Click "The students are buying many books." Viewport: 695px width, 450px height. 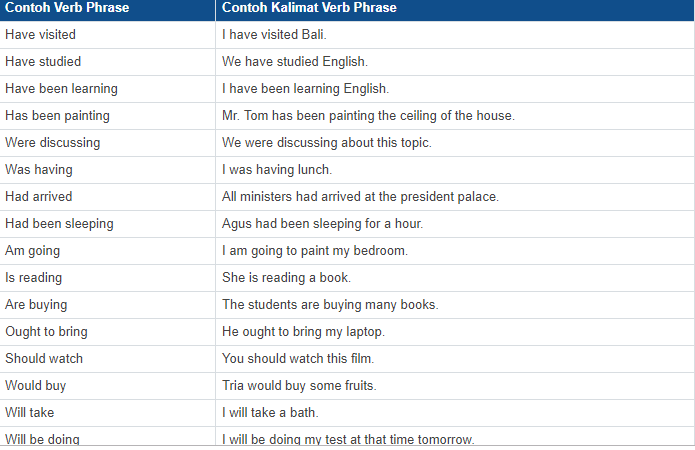[330, 304]
